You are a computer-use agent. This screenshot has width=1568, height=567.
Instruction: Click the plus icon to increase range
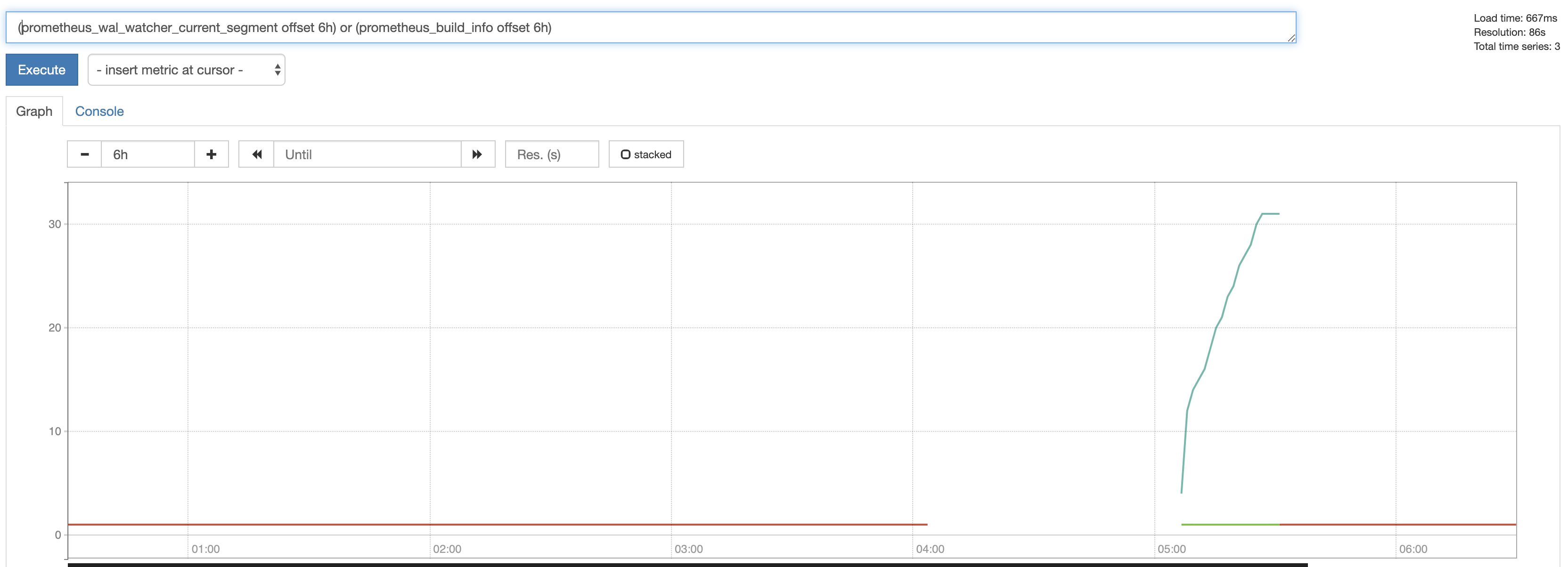(x=211, y=154)
